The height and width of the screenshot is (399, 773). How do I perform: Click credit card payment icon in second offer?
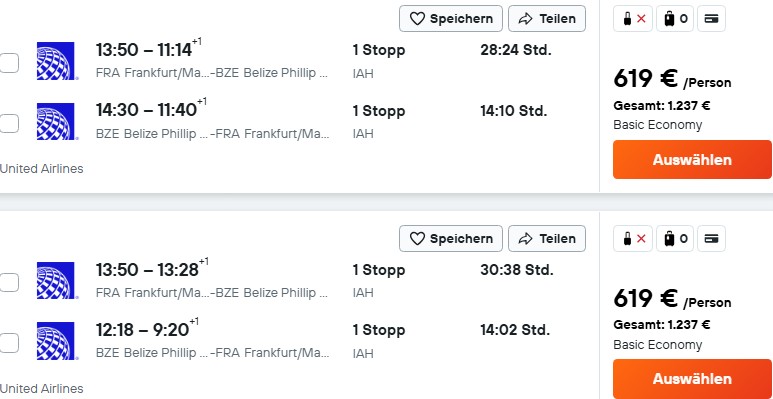[711, 239]
